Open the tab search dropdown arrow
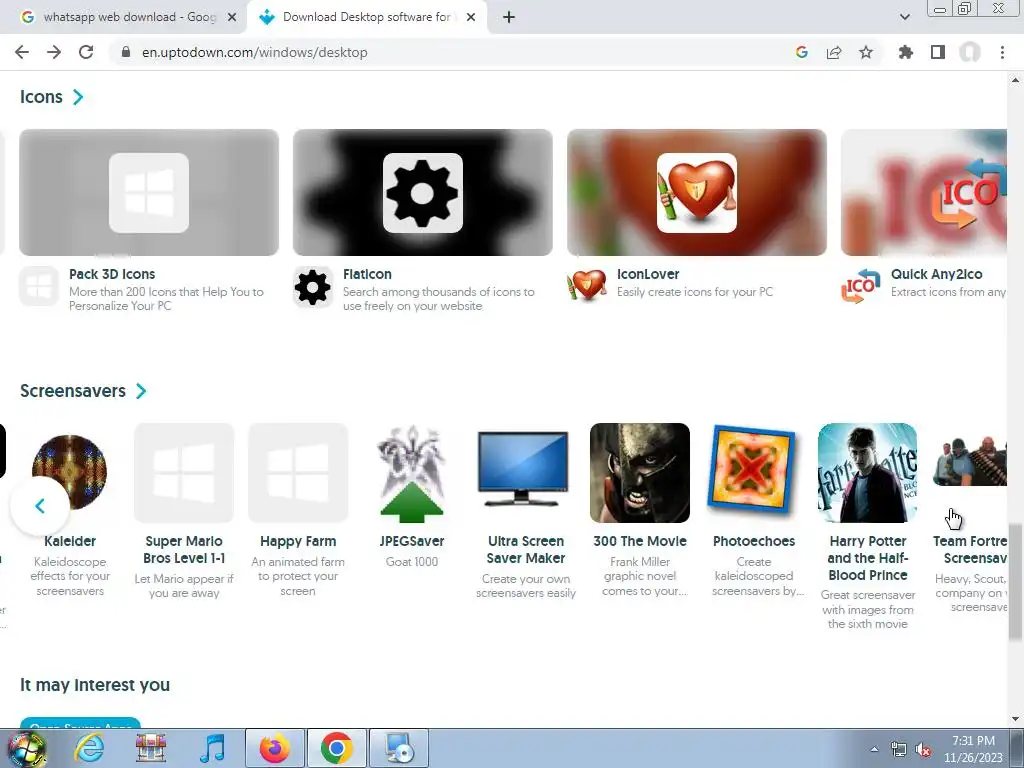1024x768 pixels. coord(904,17)
